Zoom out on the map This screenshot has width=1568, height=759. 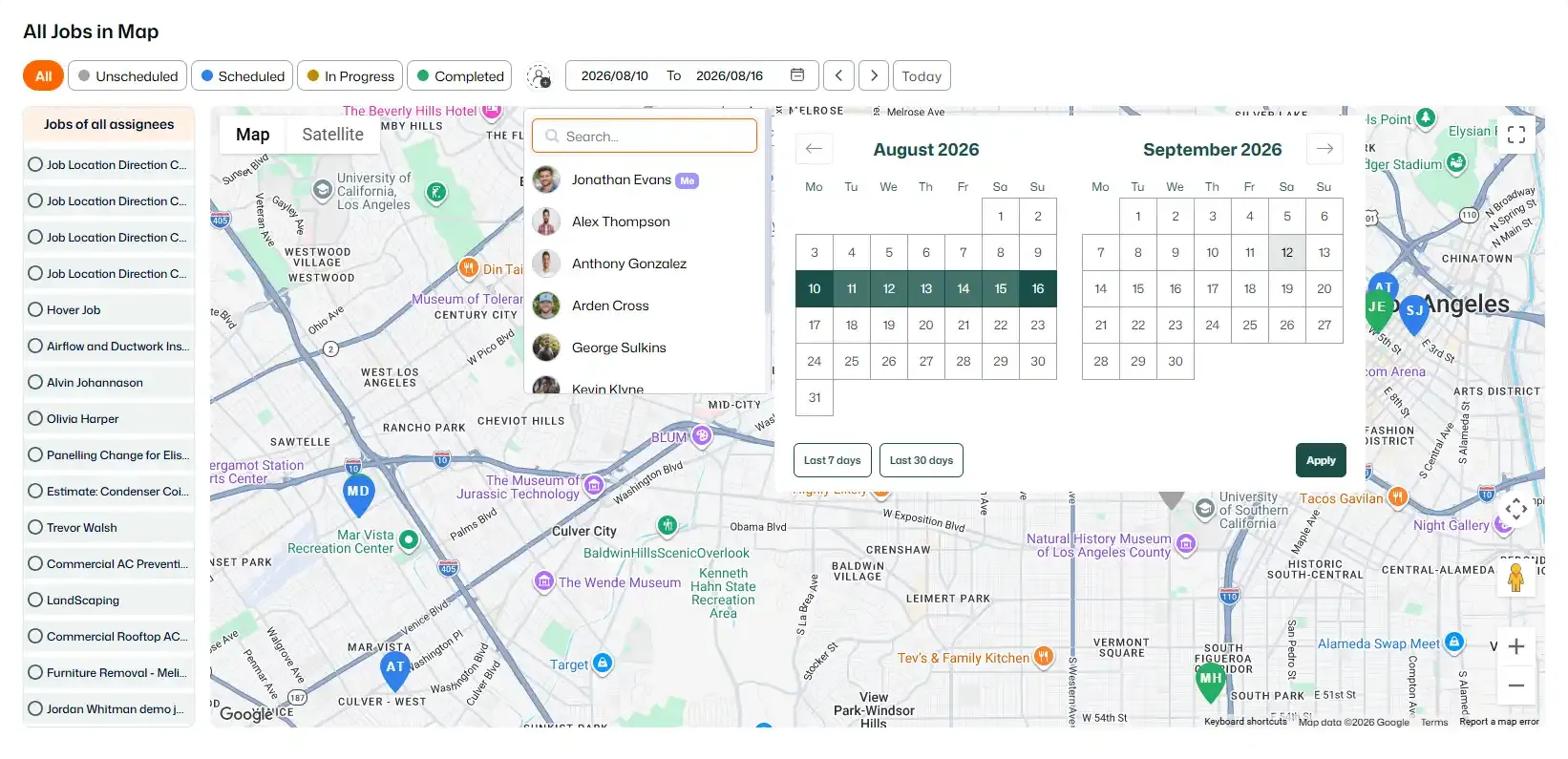1516,685
